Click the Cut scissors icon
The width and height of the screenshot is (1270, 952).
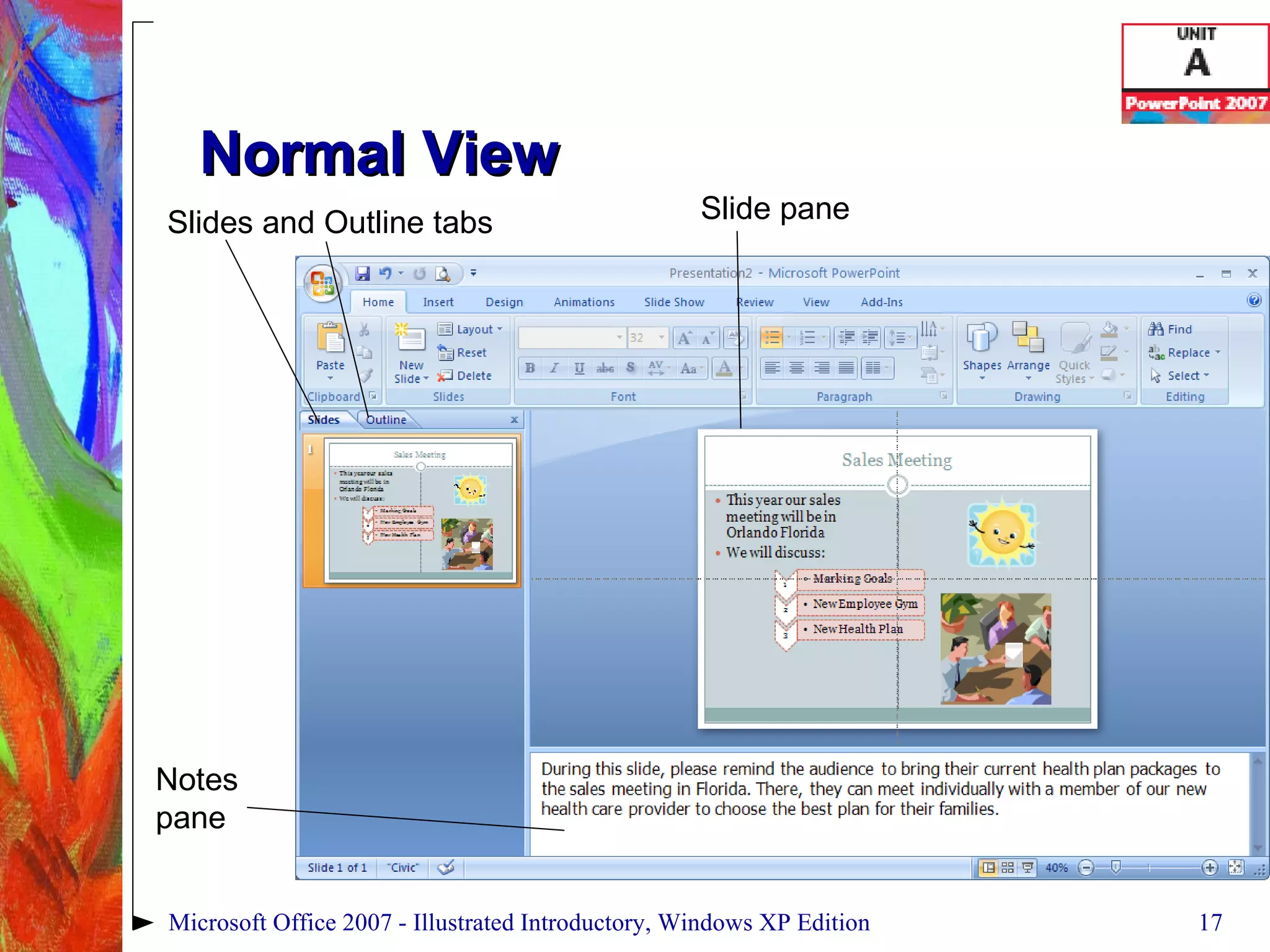tap(365, 330)
